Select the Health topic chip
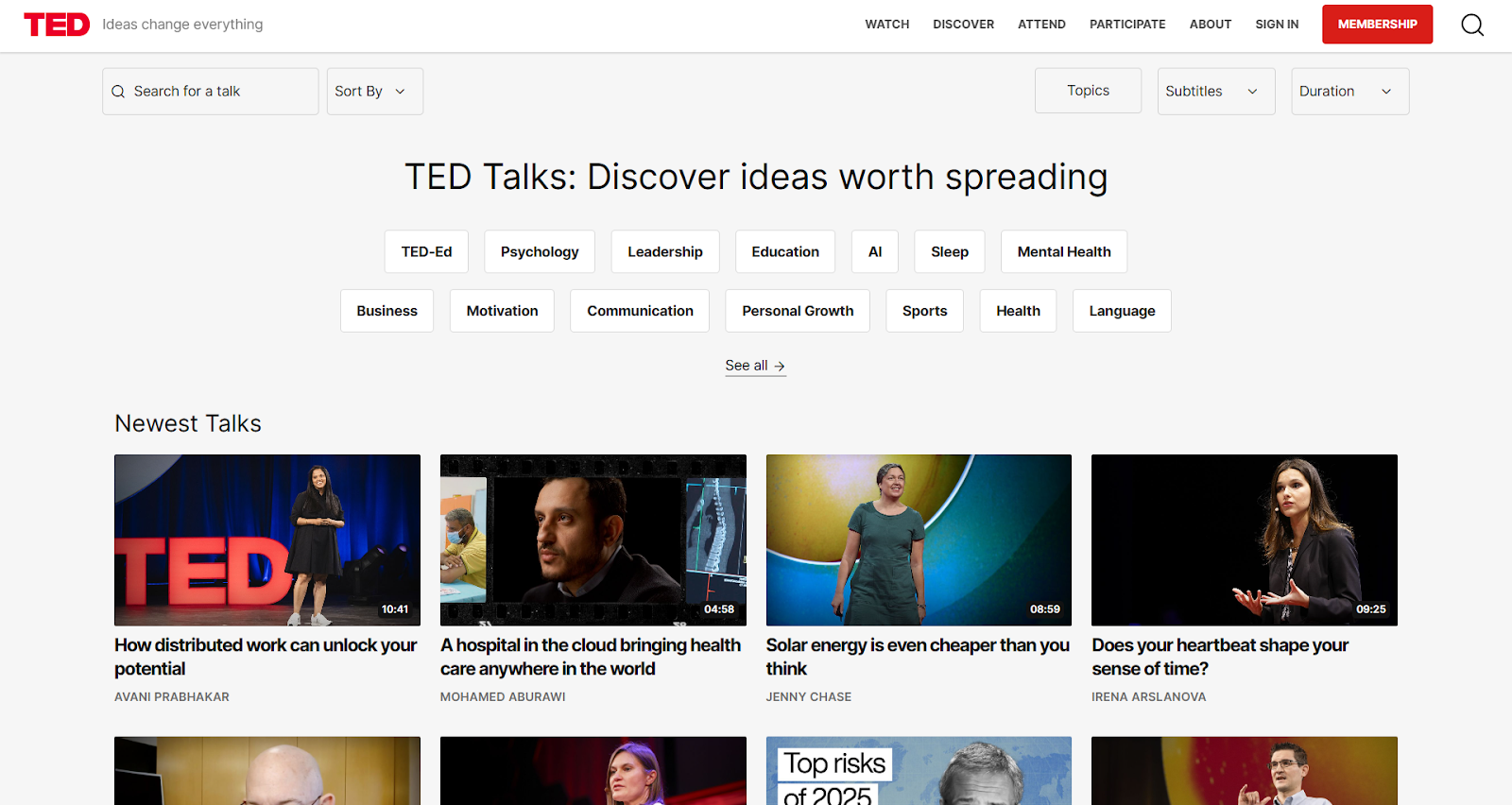Viewport: 1512px width, 805px height. click(x=1018, y=311)
